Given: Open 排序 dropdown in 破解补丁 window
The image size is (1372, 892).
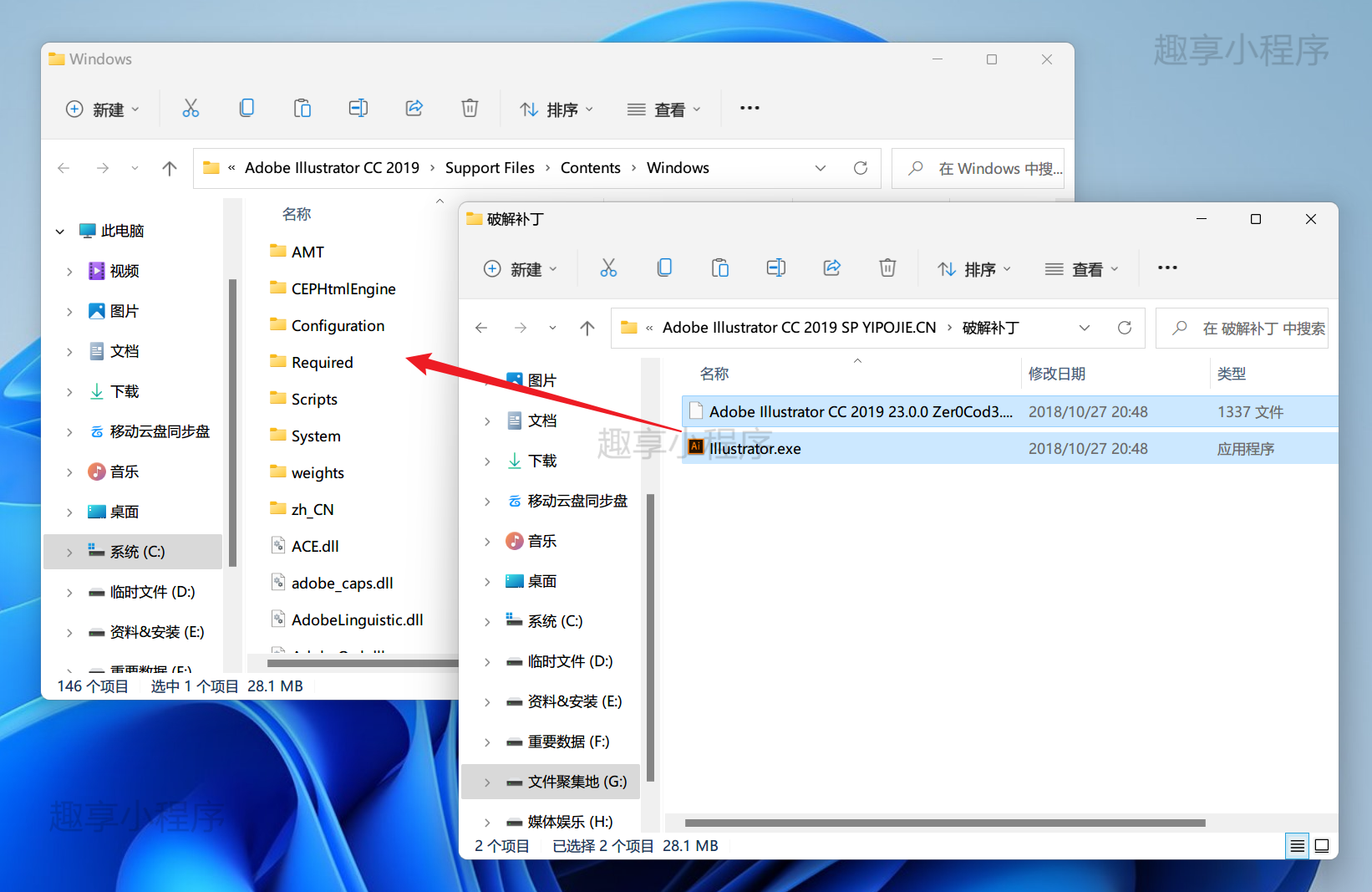Looking at the screenshot, I should 974,269.
